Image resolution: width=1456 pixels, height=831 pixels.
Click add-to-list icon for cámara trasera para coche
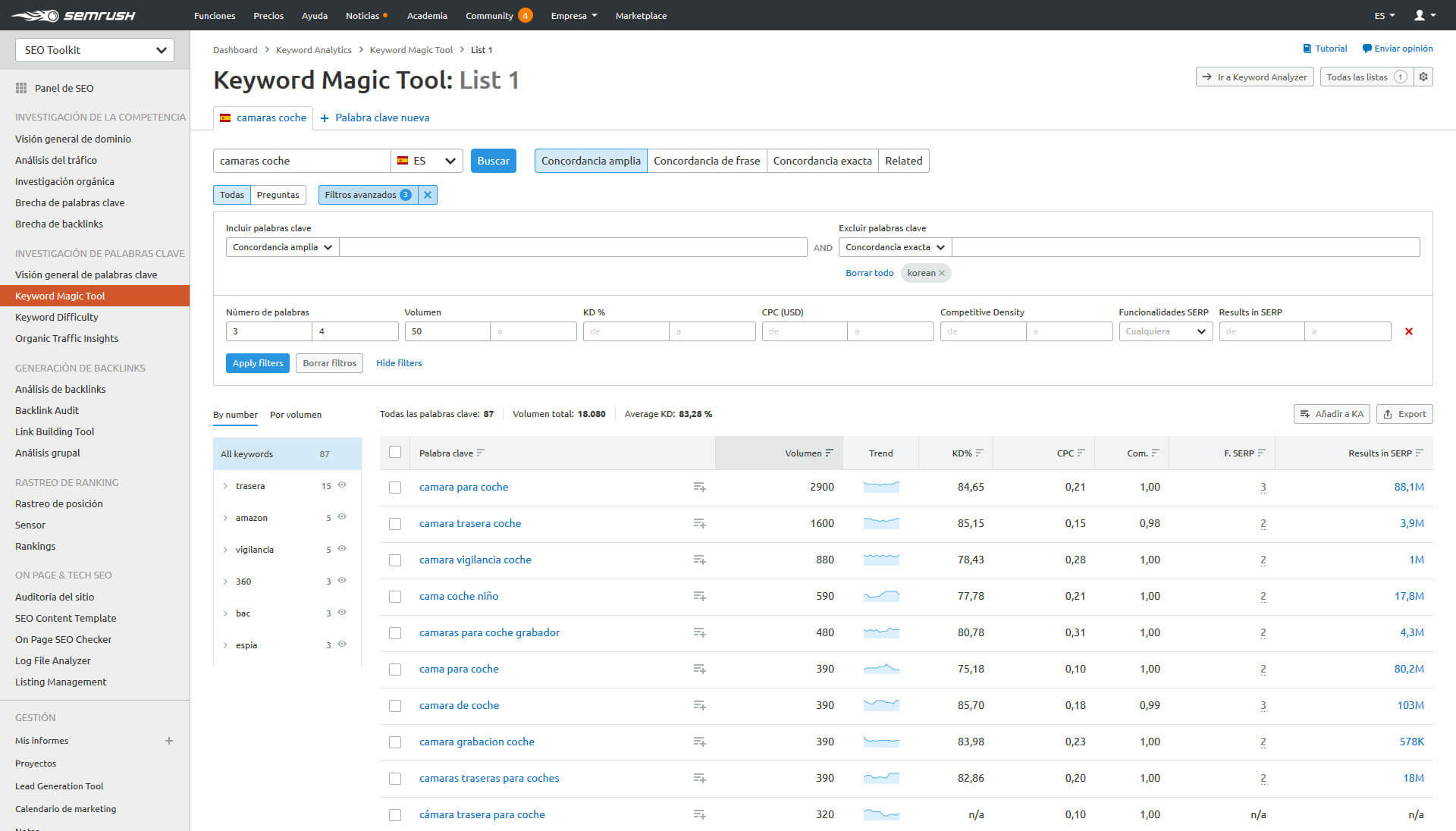click(x=699, y=814)
